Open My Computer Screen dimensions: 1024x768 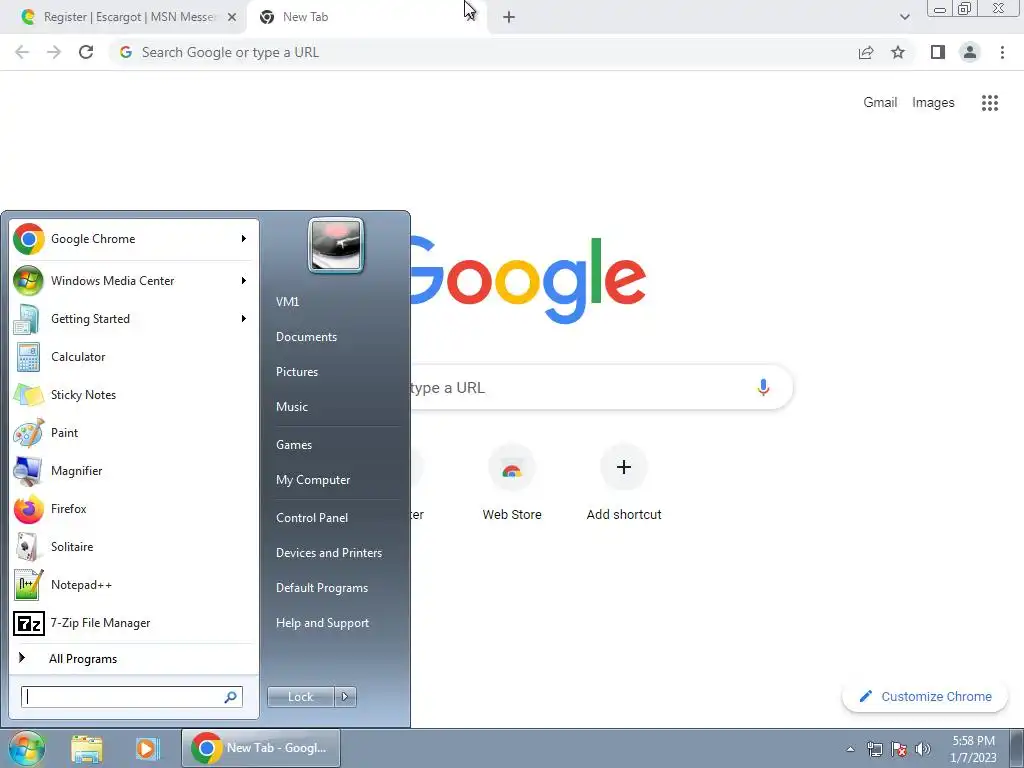313,480
